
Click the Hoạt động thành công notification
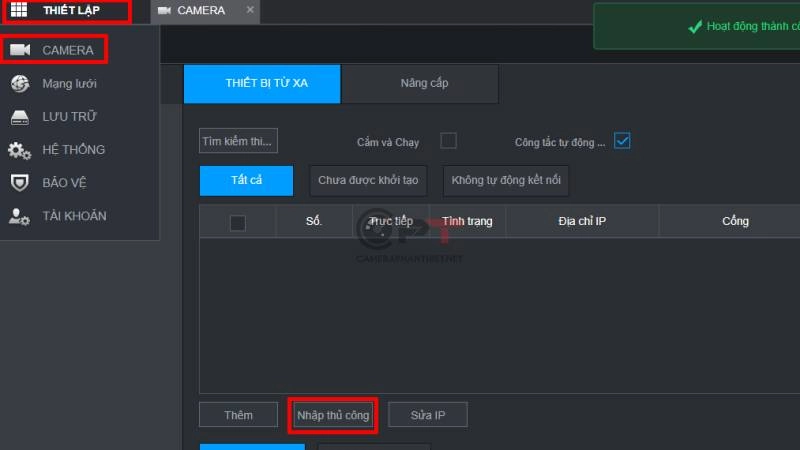click(697, 27)
